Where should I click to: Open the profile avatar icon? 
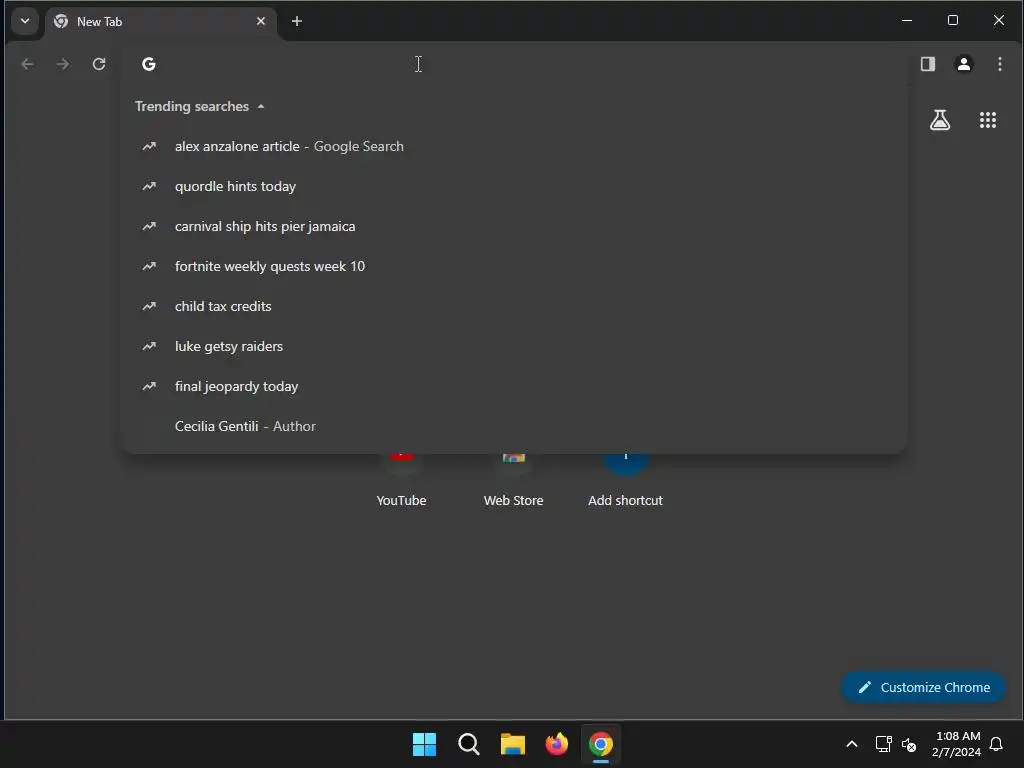(x=963, y=64)
